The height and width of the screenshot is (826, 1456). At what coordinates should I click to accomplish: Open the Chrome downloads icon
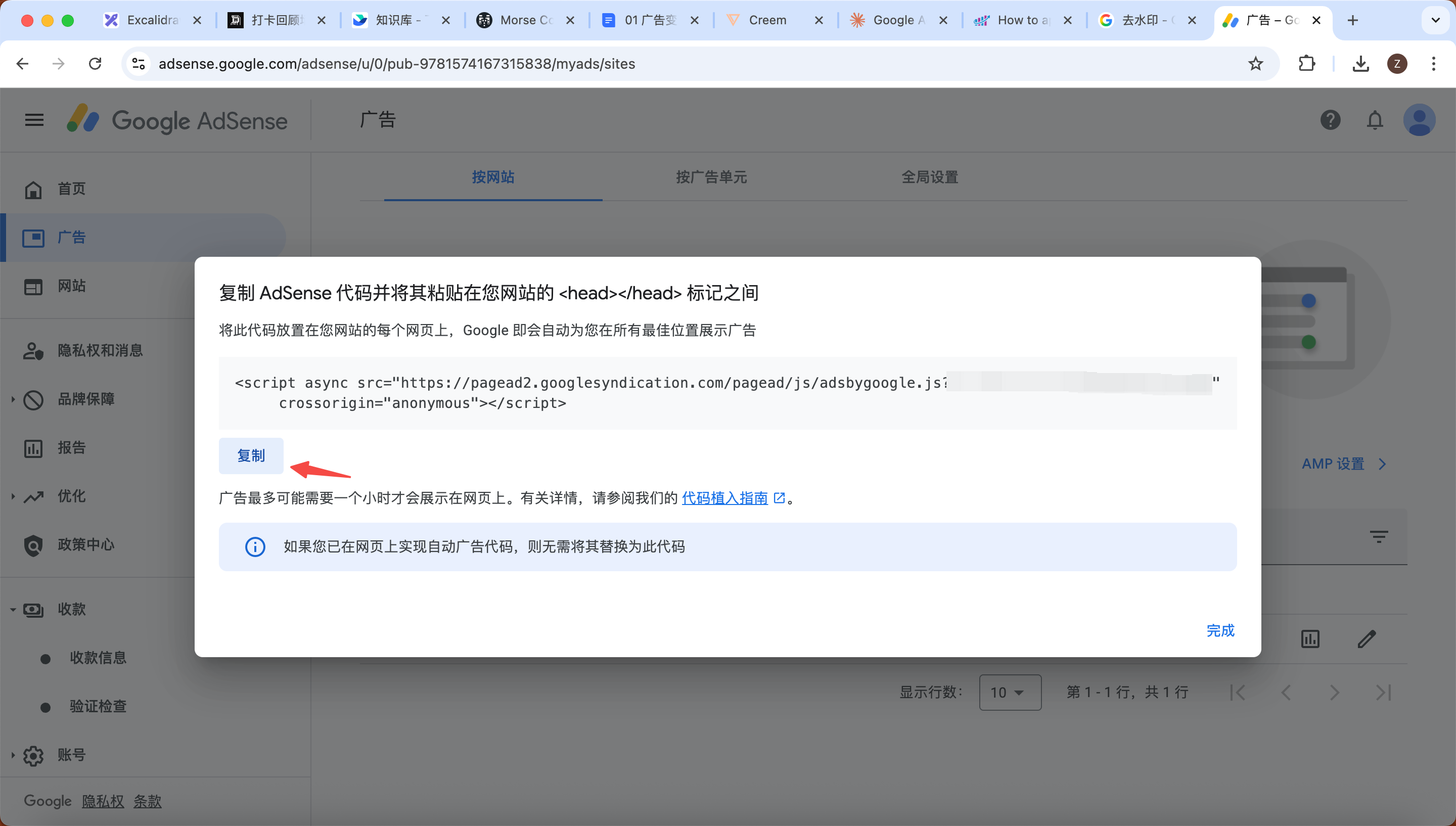(1360, 64)
